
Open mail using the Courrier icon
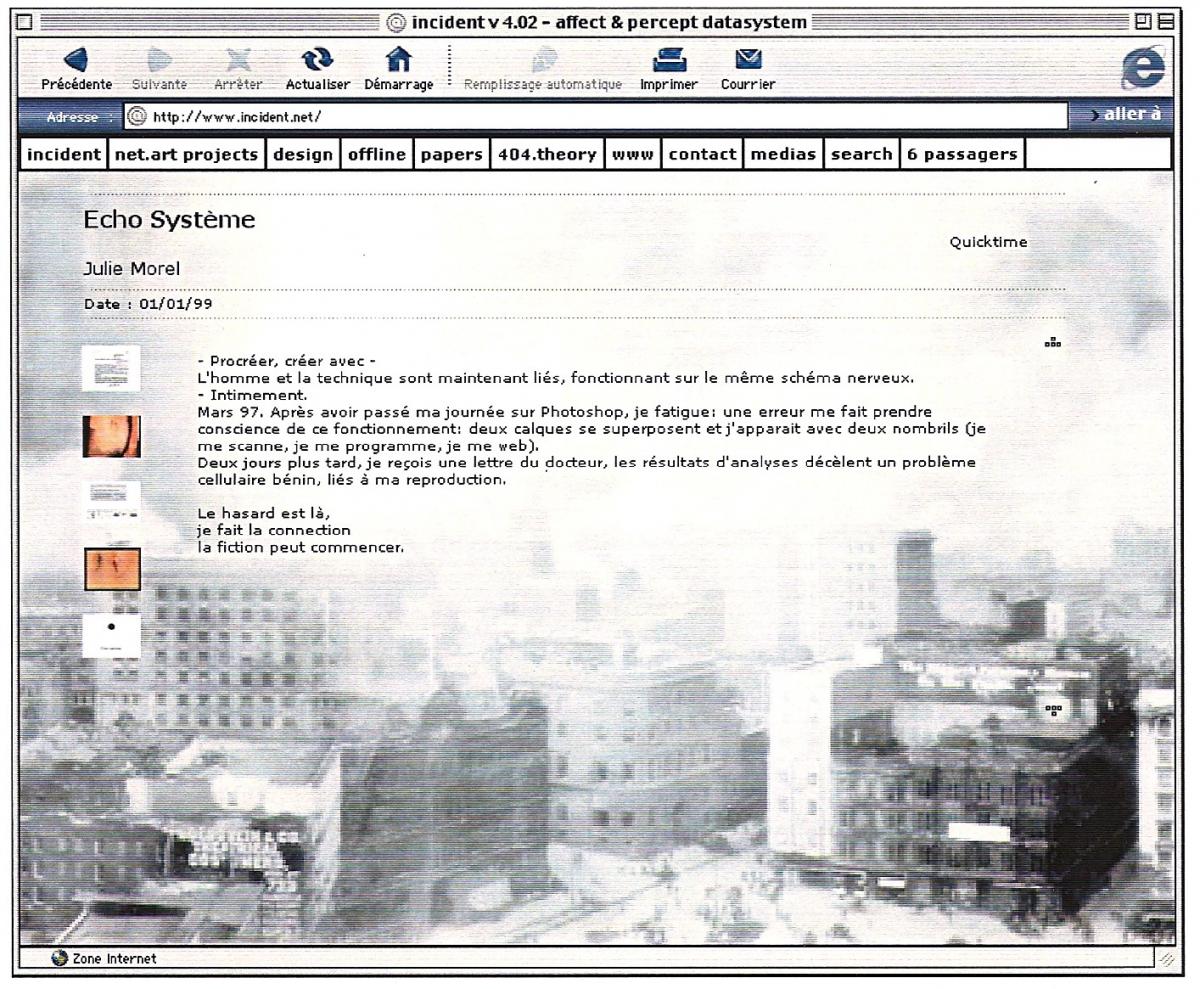pyautogui.click(x=747, y=63)
